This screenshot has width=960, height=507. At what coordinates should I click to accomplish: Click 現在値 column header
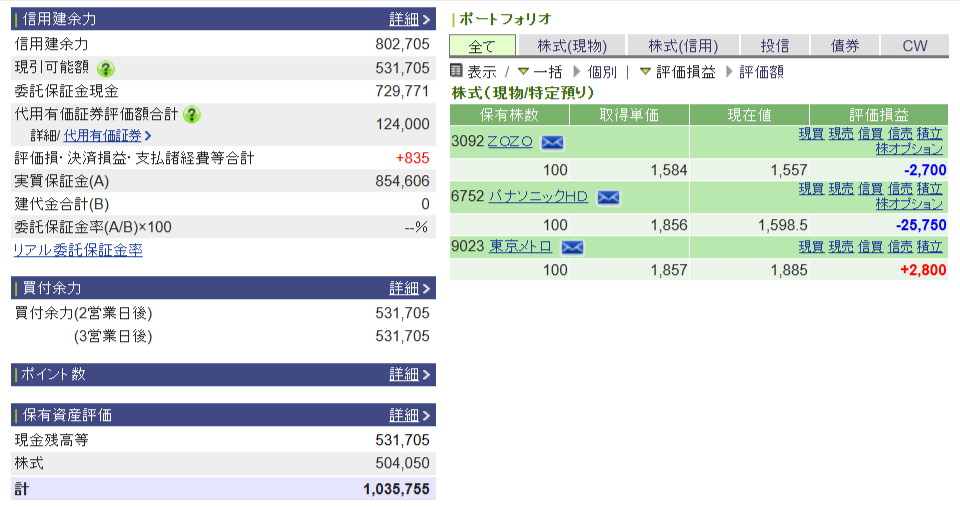tap(749, 115)
